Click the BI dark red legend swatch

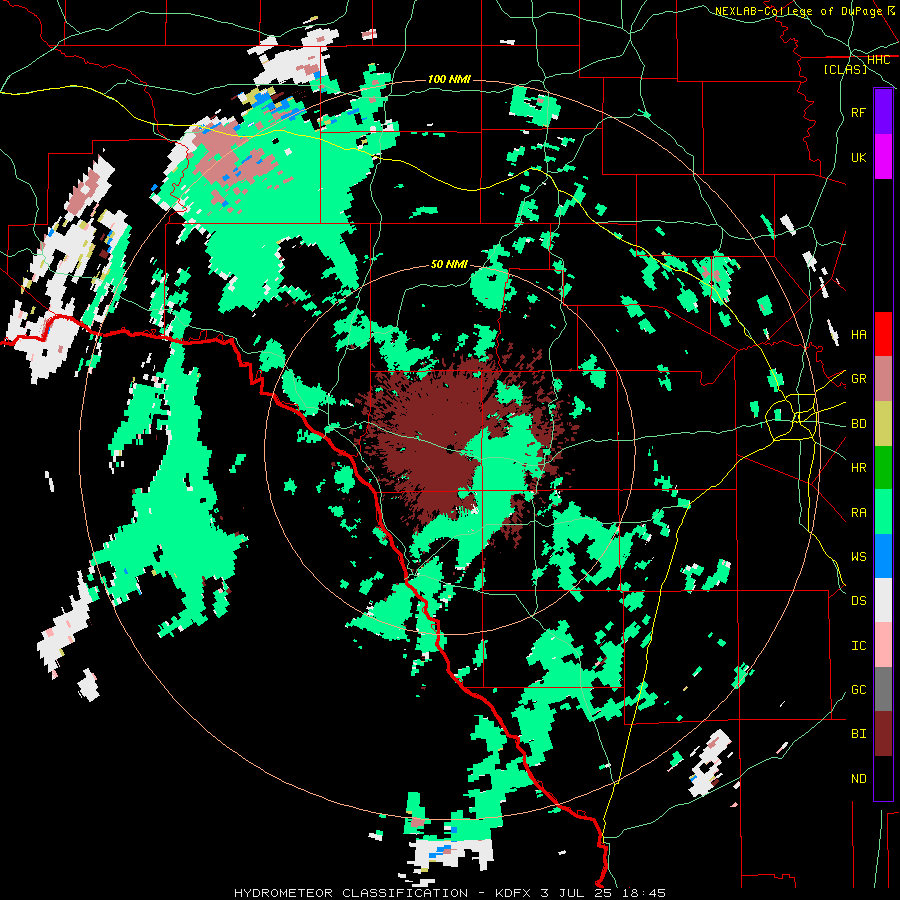point(883,734)
